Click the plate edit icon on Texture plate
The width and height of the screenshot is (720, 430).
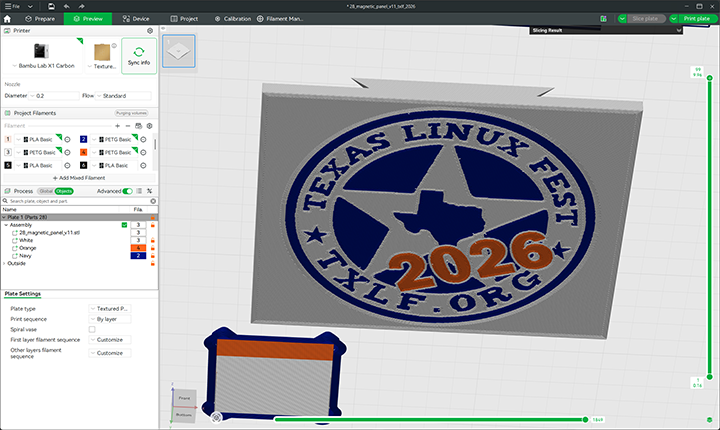tap(114, 45)
